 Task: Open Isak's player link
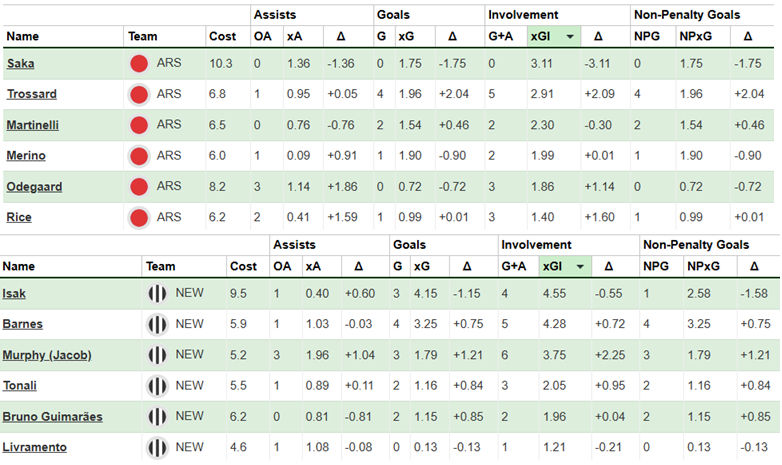[14, 294]
